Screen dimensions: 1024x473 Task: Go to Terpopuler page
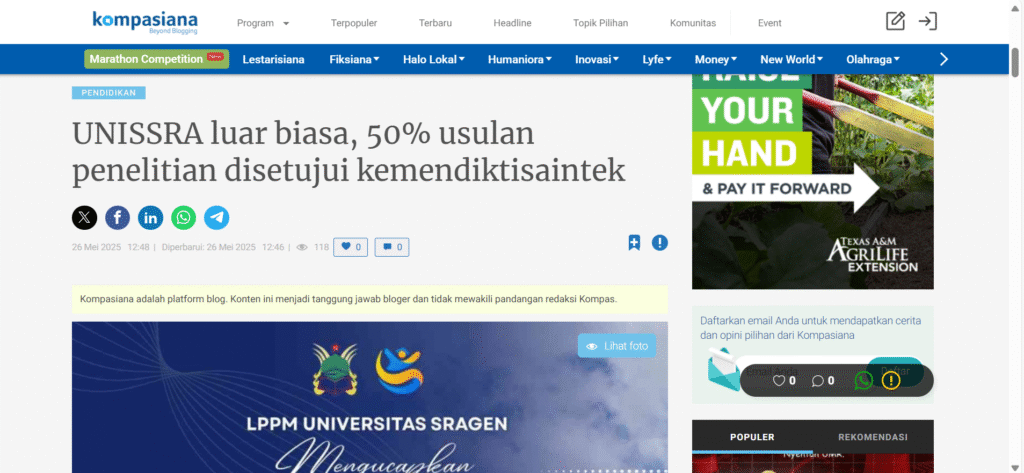[x=354, y=23]
